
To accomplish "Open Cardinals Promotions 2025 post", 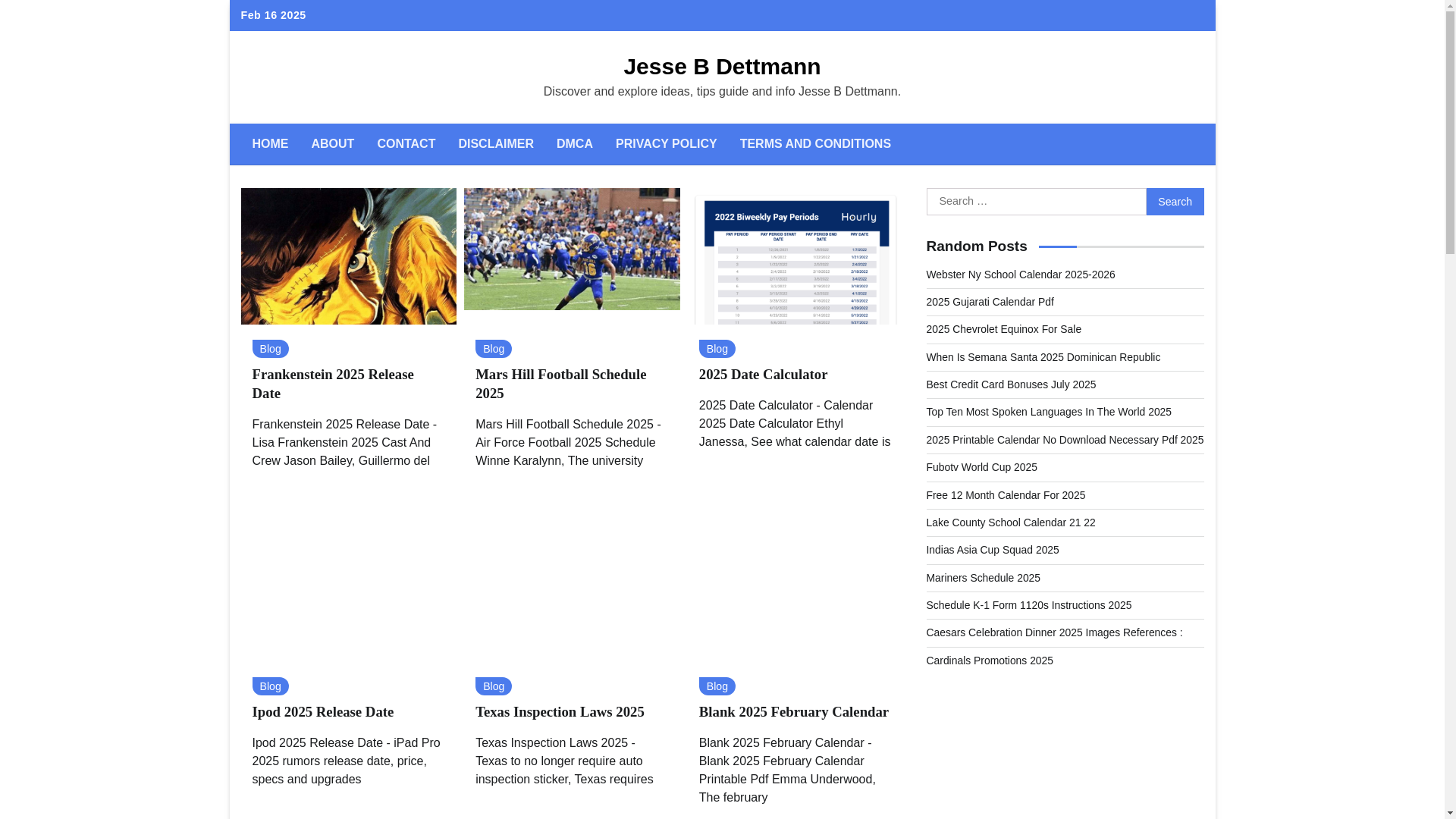I will tap(990, 661).
